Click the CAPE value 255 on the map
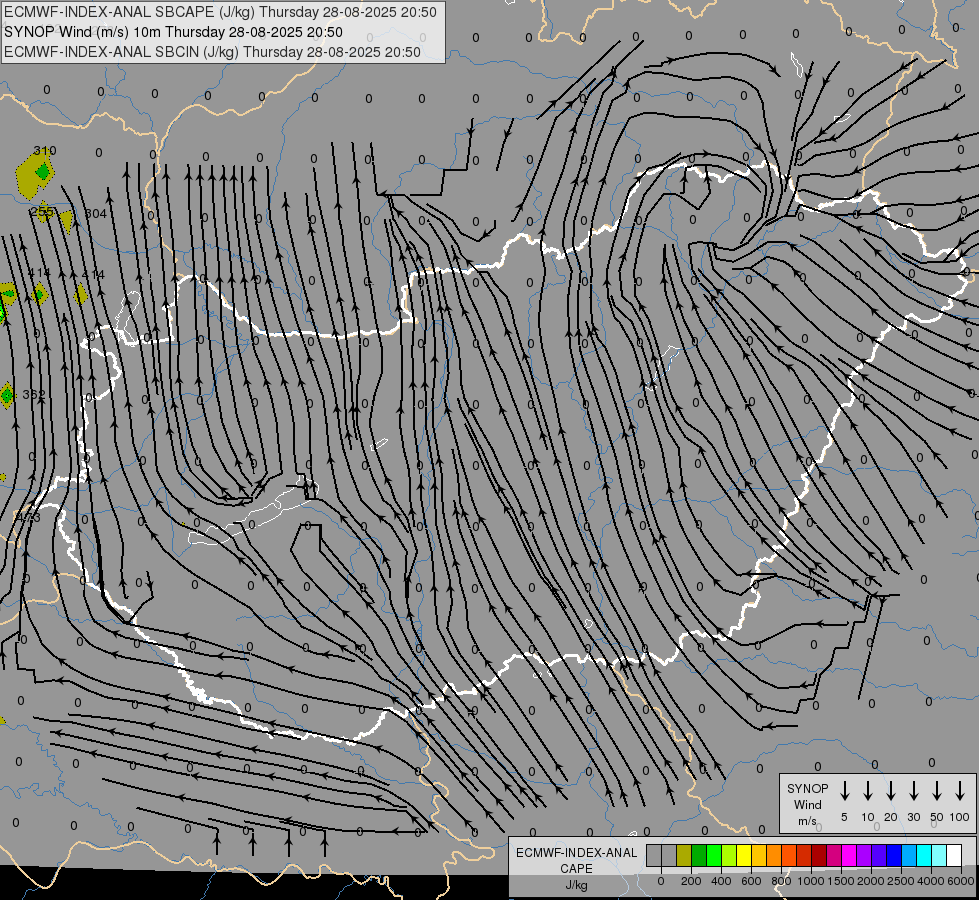The height and width of the screenshot is (900, 979). tap(42, 212)
